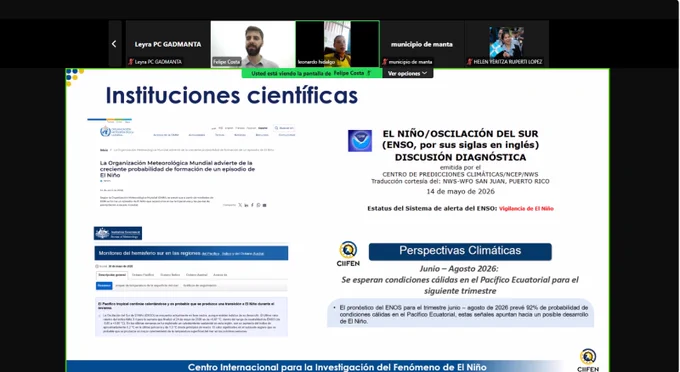Click the LinkedIn share icon on WMO article

pyautogui.click(x=246, y=205)
